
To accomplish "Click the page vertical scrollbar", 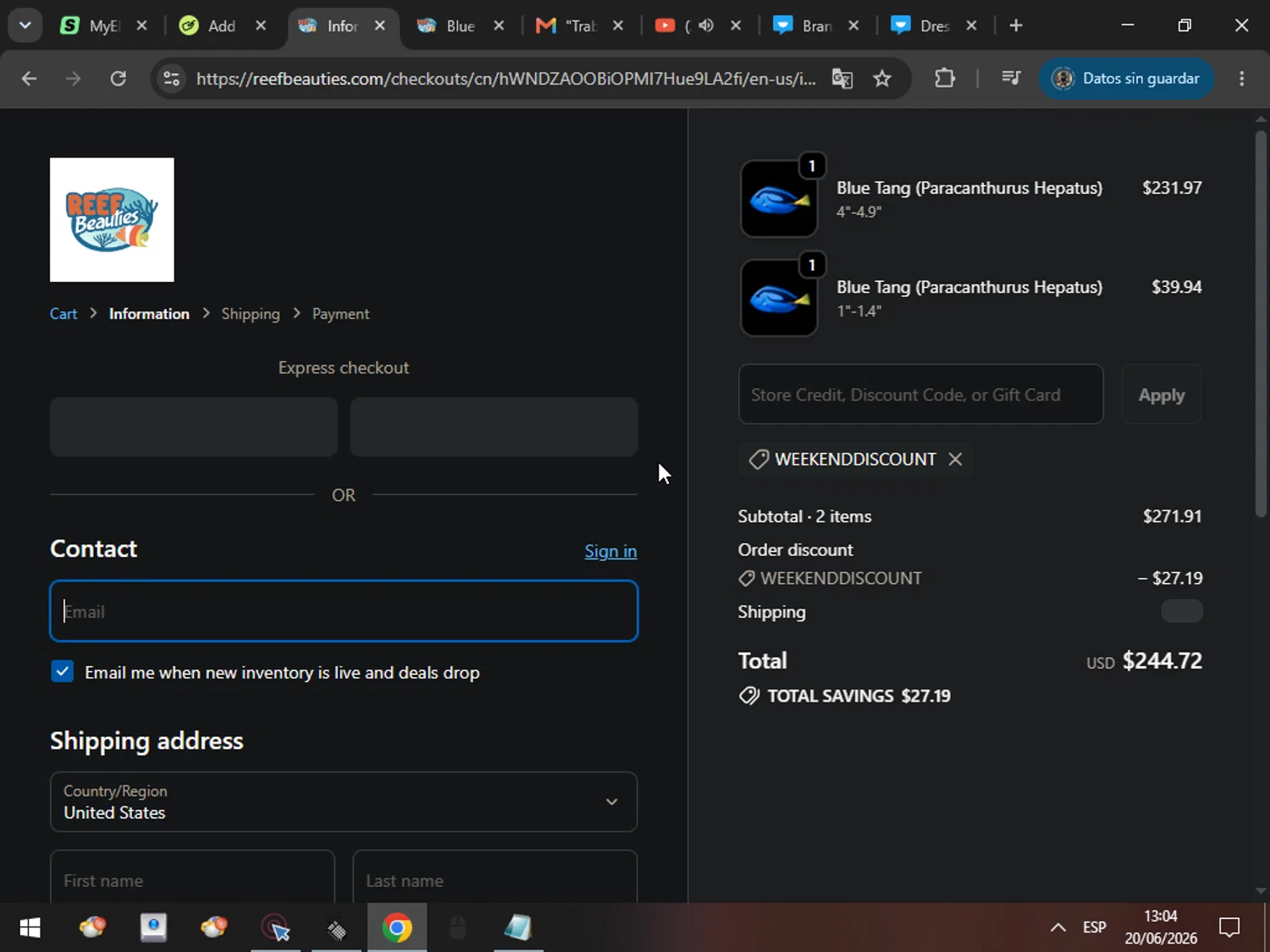I will pos(1261,322).
